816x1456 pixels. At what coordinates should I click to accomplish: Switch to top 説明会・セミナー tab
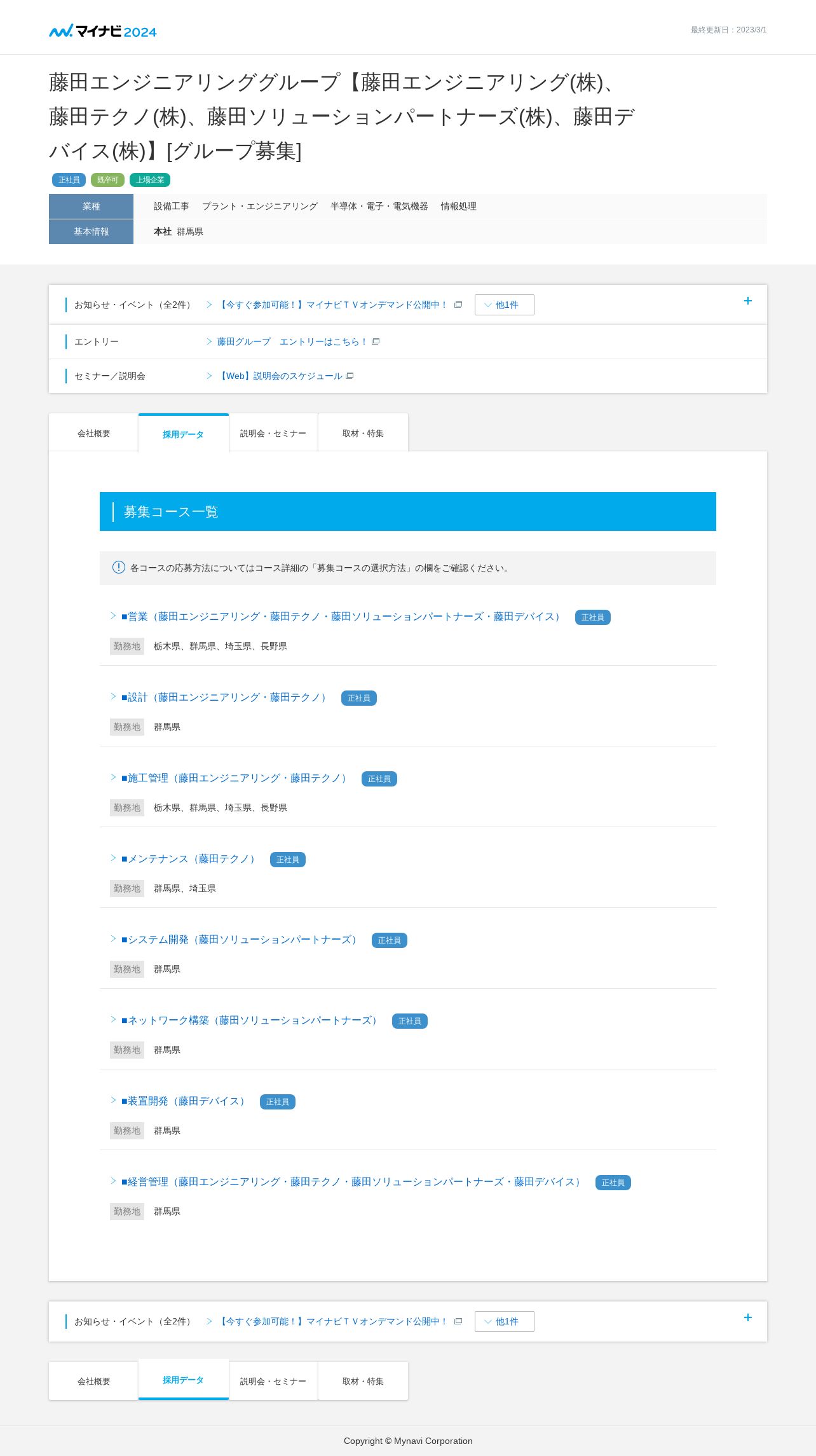point(273,433)
